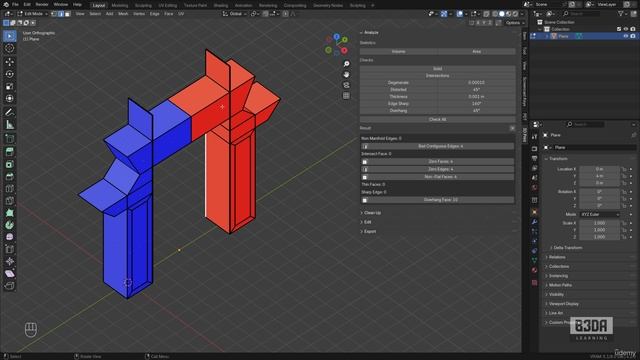Switch to the UV Editing workspace tab

point(168,5)
